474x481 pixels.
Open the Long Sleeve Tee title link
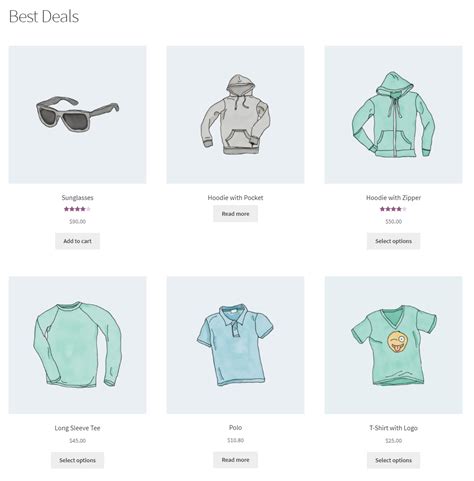[x=77, y=428]
